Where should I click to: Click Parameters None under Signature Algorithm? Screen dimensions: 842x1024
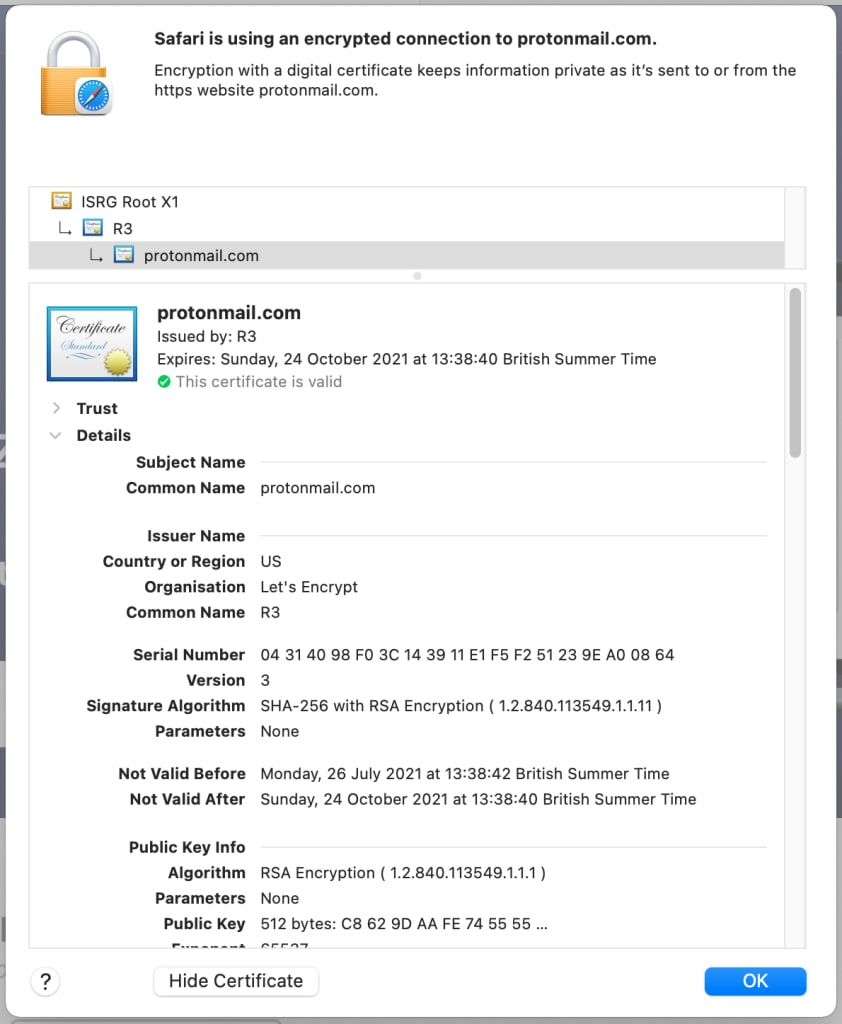click(x=280, y=731)
